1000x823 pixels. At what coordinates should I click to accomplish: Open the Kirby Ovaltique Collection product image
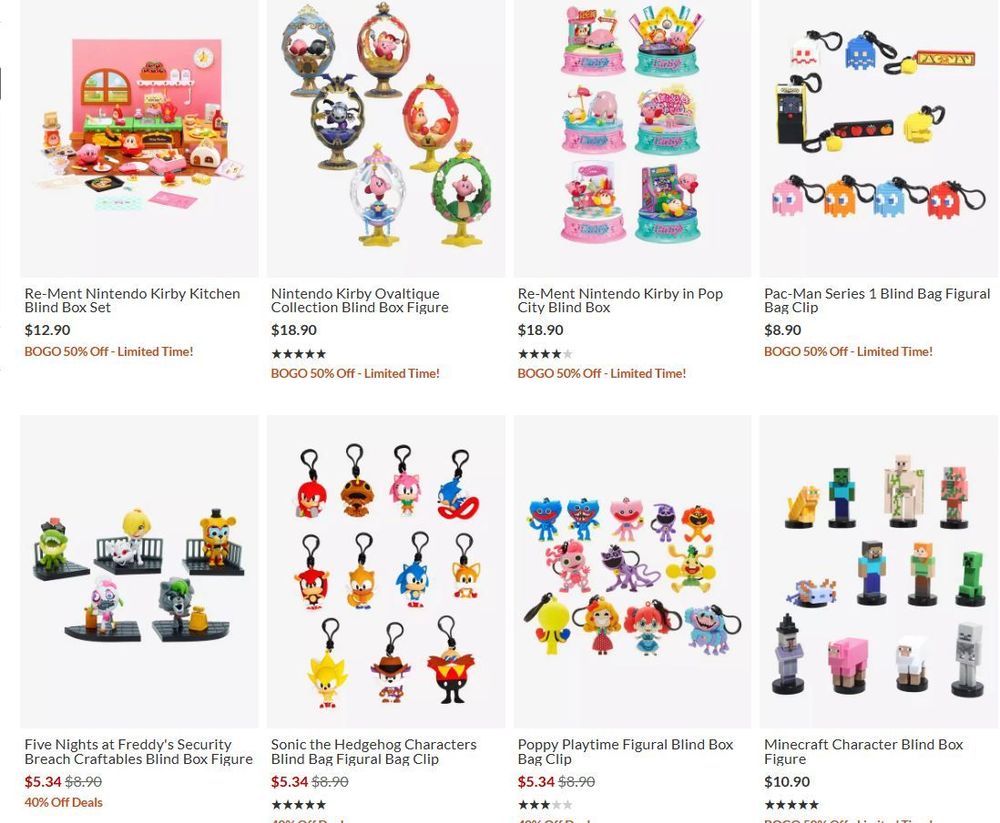click(386, 138)
